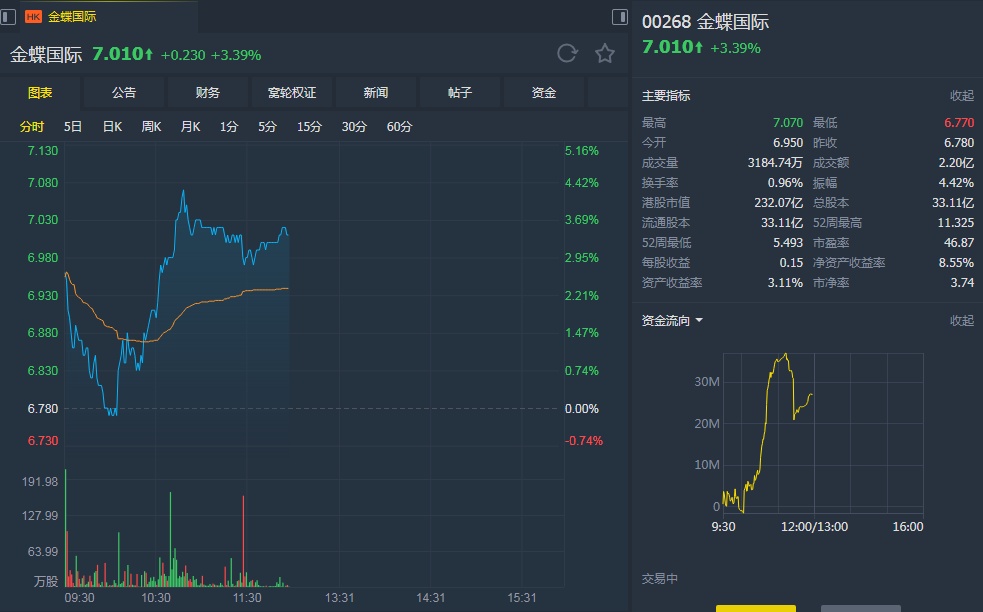Open the 帖子 tab
The image size is (983, 612).
pos(460,93)
